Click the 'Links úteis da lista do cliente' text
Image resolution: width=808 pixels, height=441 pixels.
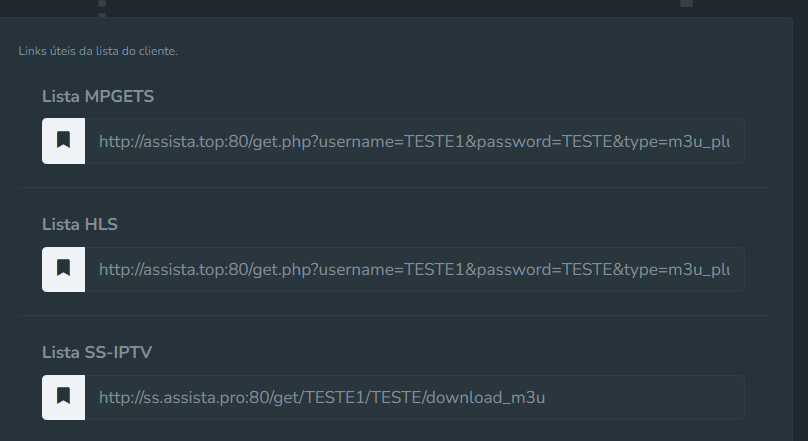click(x=98, y=51)
